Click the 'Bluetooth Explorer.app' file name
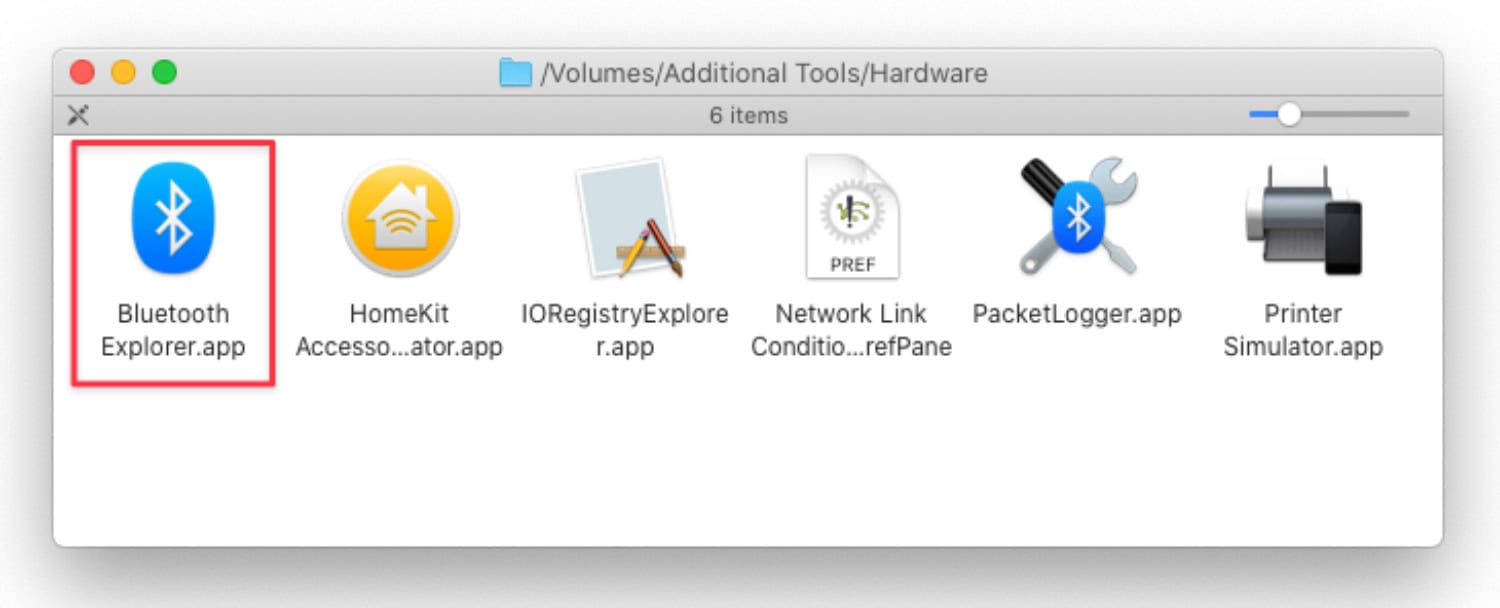The height and width of the screenshot is (608, 1500). [173, 330]
